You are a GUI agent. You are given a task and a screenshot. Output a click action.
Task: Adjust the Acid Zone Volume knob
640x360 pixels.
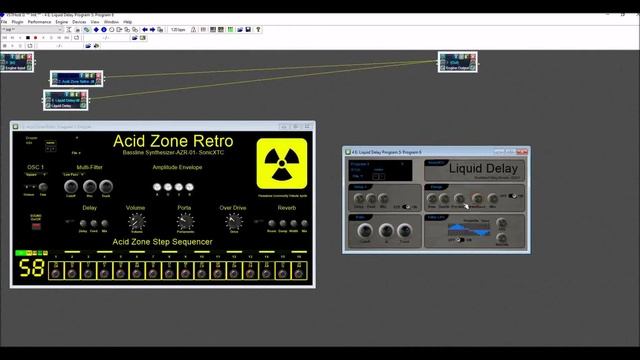137,222
